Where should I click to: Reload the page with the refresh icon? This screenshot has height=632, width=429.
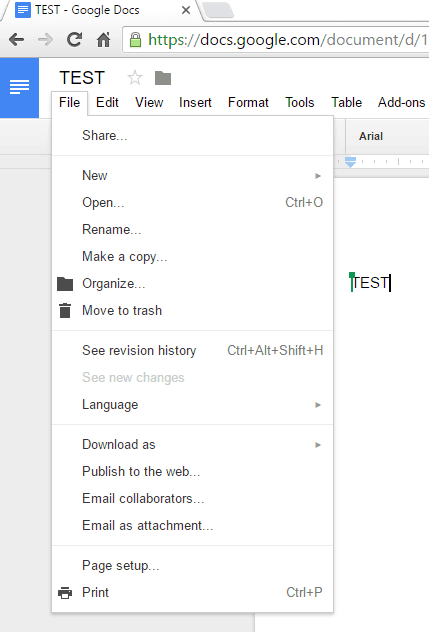click(75, 40)
